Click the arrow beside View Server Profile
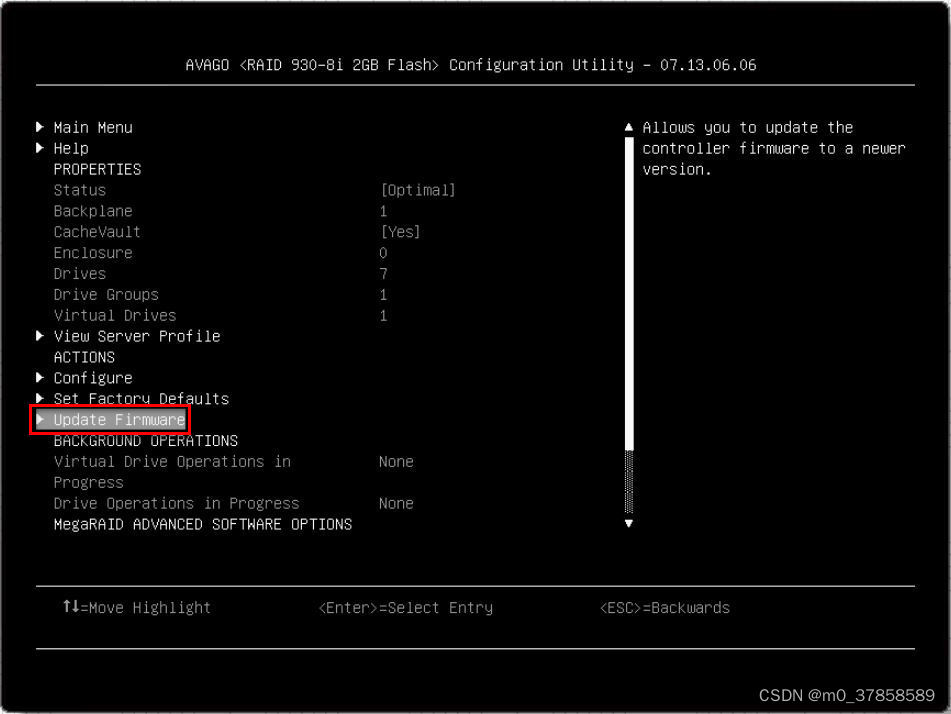 40,336
